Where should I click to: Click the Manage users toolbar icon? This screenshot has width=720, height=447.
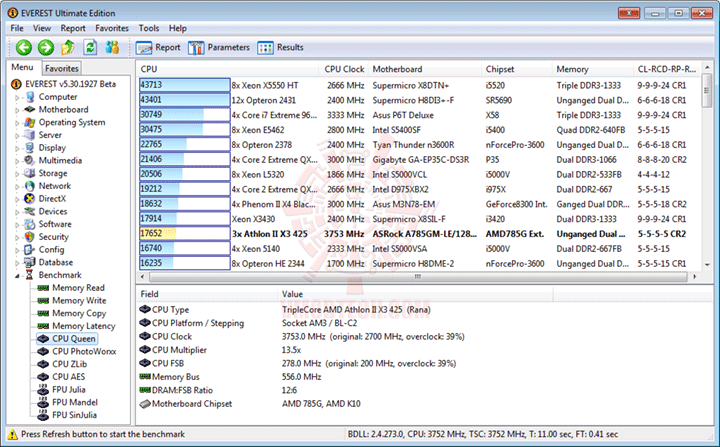(x=112, y=47)
